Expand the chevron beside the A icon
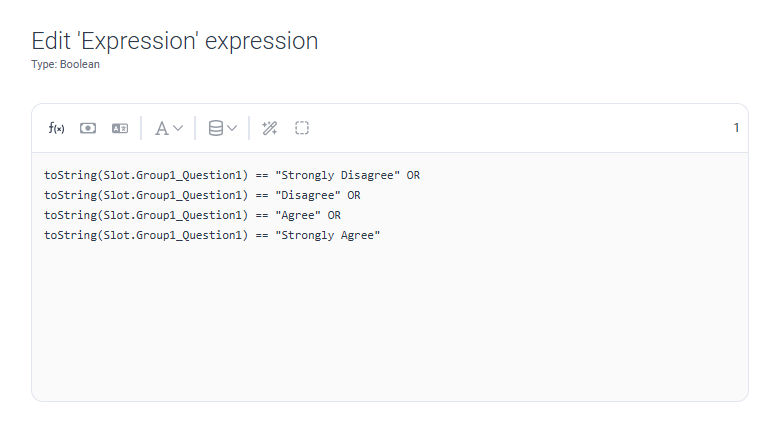 point(179,128)
